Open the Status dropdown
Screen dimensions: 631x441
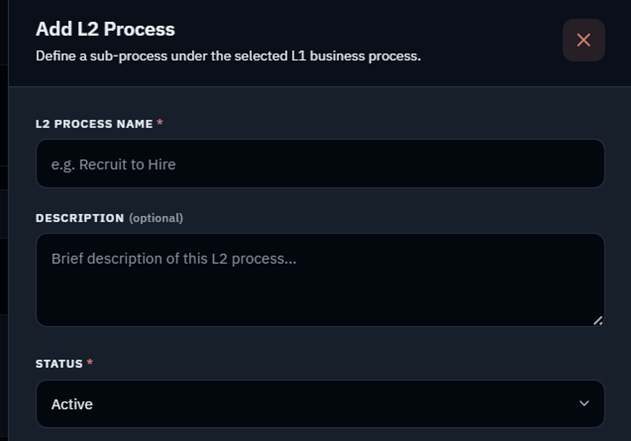[x=320, y=404]
